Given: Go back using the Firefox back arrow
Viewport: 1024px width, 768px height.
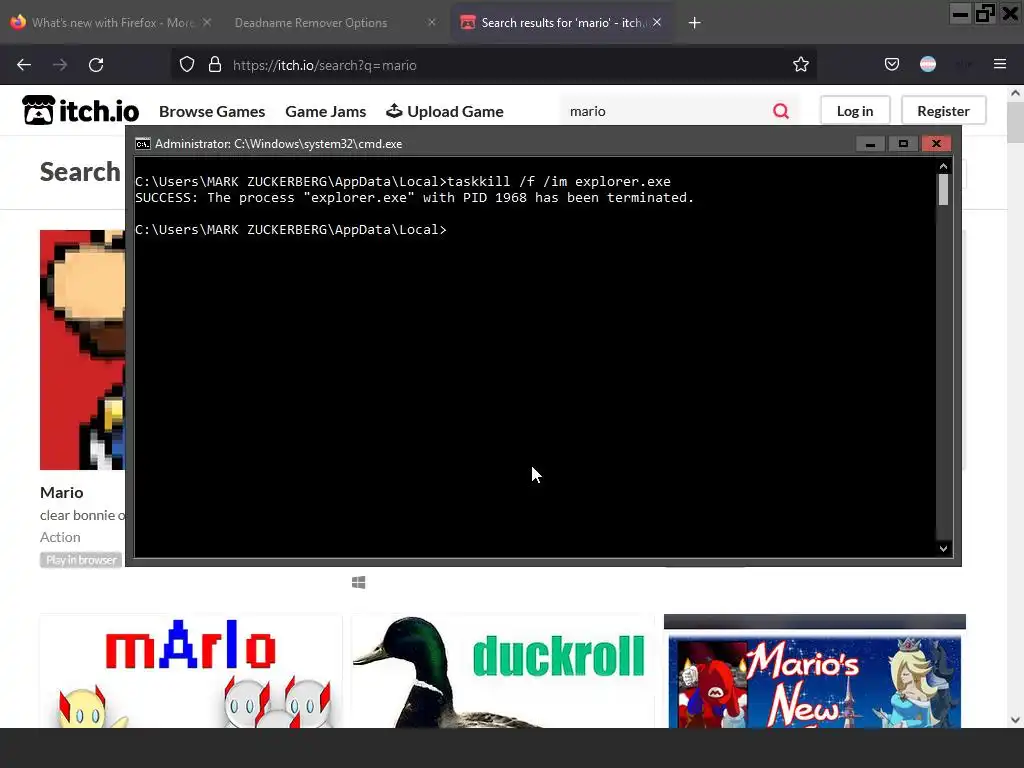Looking at the screenshot, I should tap(24, 65).
